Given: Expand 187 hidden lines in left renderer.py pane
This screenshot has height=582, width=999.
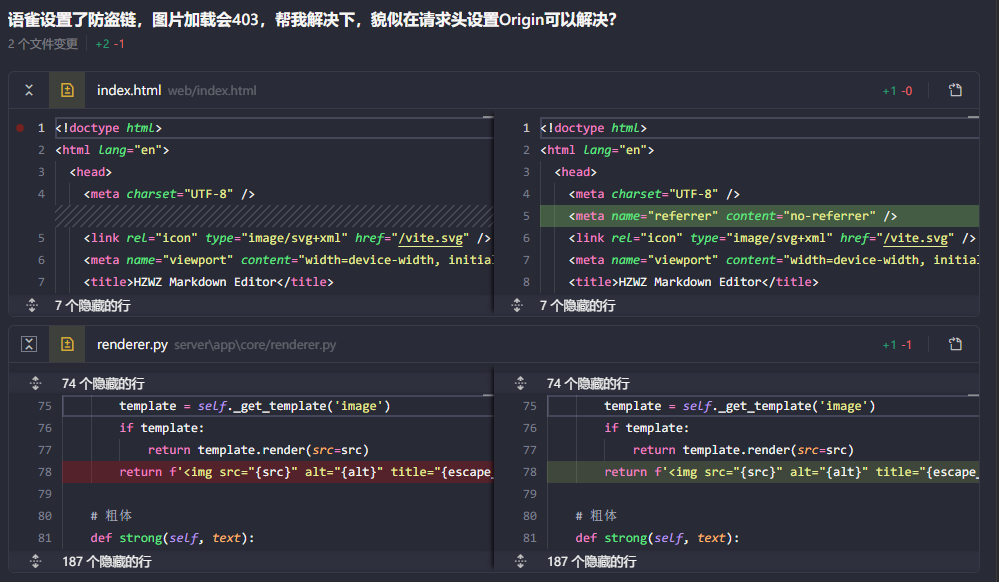Looking at the screenshot, I should coord(36,561).
